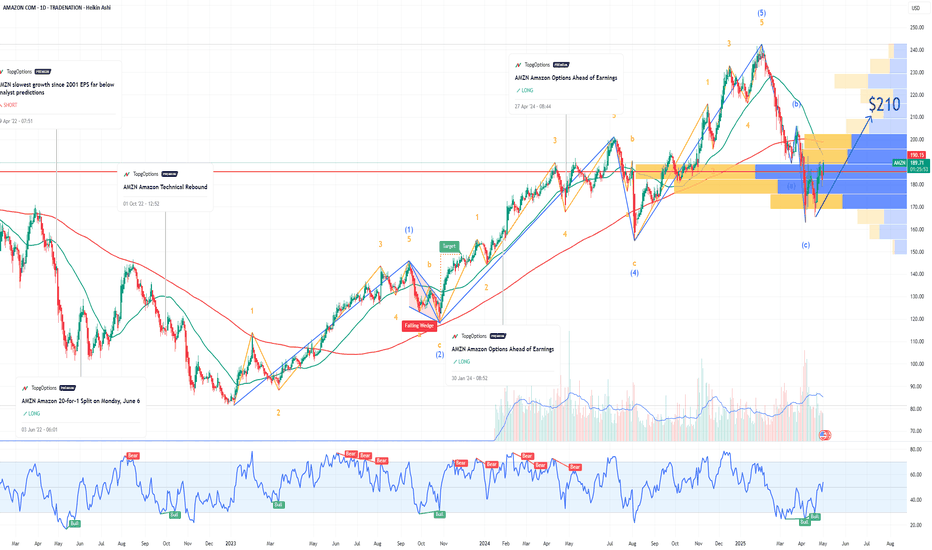Screen dimensions: 932x550
Task: Select the blue (5) wave label at top
Action: [x=761, y=13]
